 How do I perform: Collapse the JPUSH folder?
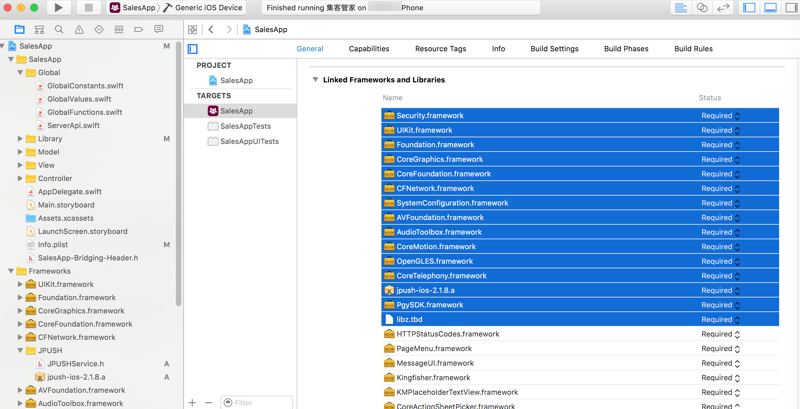point(20,350)
